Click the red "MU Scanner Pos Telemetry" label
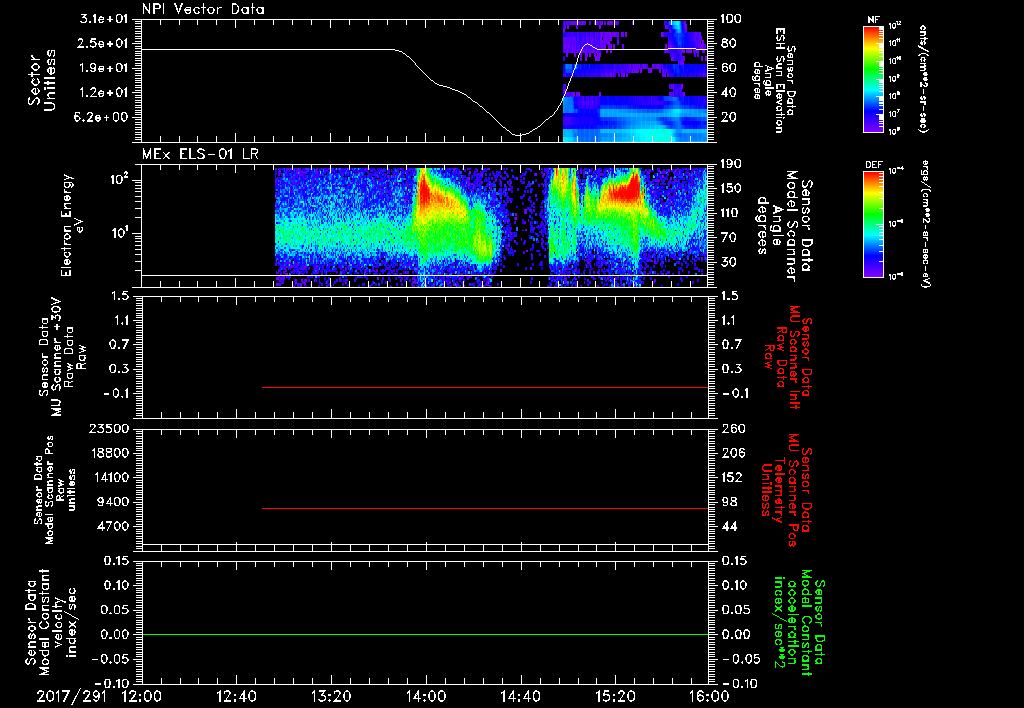The height and width of the screenshot is (708, 1024). 785,490
